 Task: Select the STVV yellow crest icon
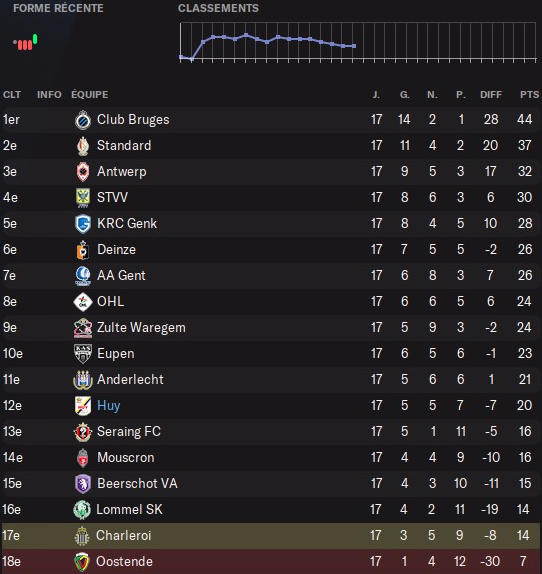coord(83,198)
